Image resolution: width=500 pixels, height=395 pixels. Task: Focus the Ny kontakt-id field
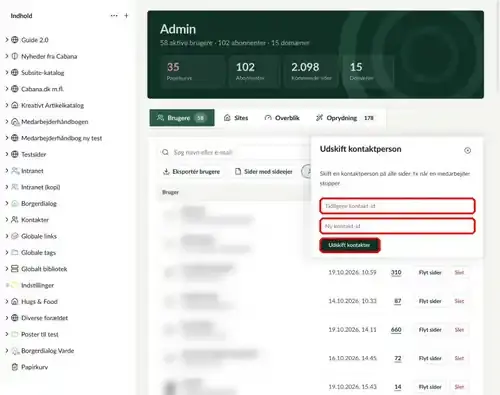click(x=397, y=226)
